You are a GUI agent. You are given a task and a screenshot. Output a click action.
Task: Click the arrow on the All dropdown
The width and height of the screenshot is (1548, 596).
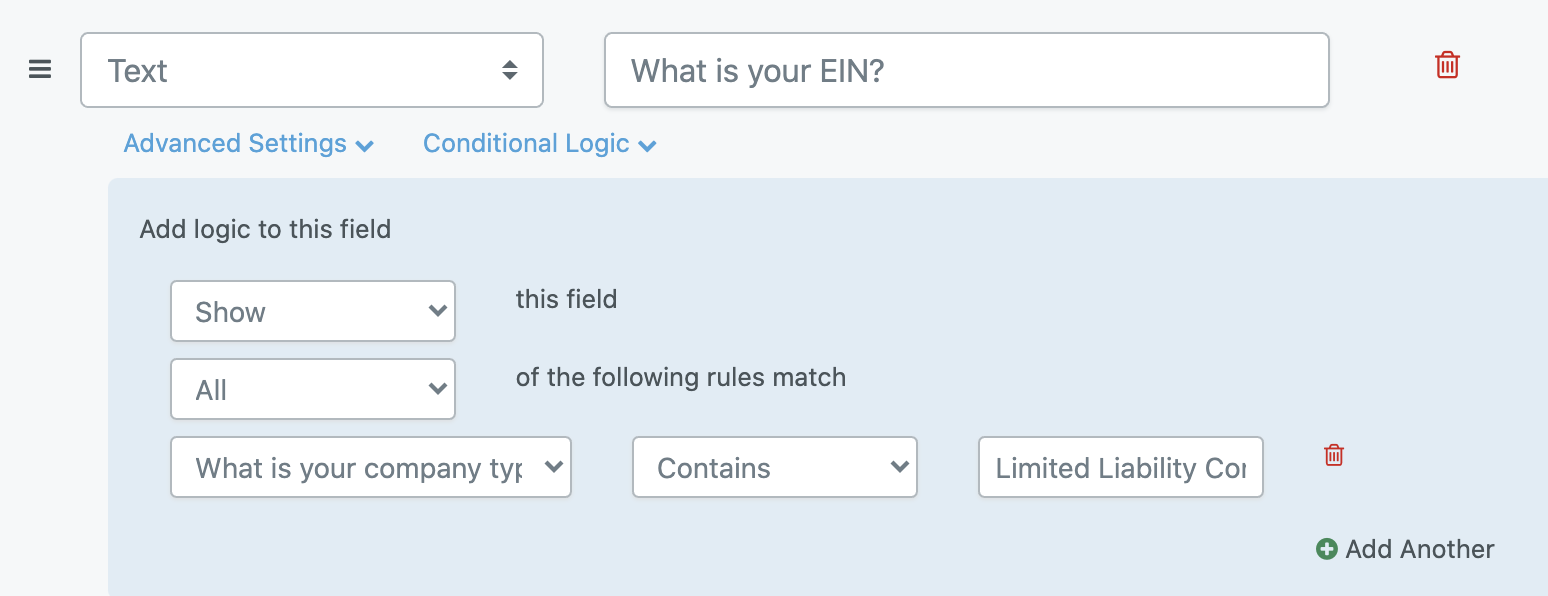tap(437, 389)
